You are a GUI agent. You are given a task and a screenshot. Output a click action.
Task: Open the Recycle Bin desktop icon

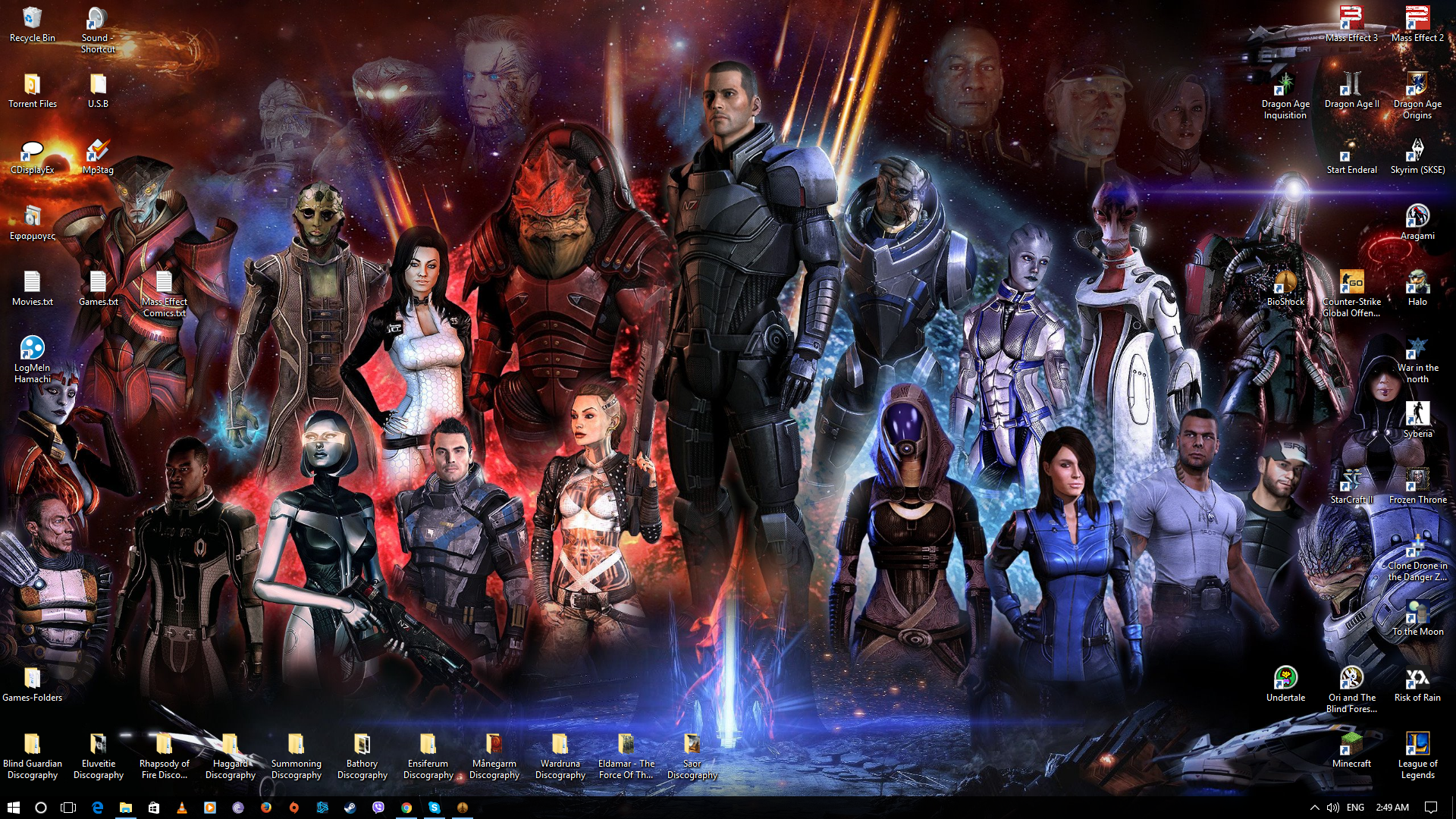tap(32, 24)
